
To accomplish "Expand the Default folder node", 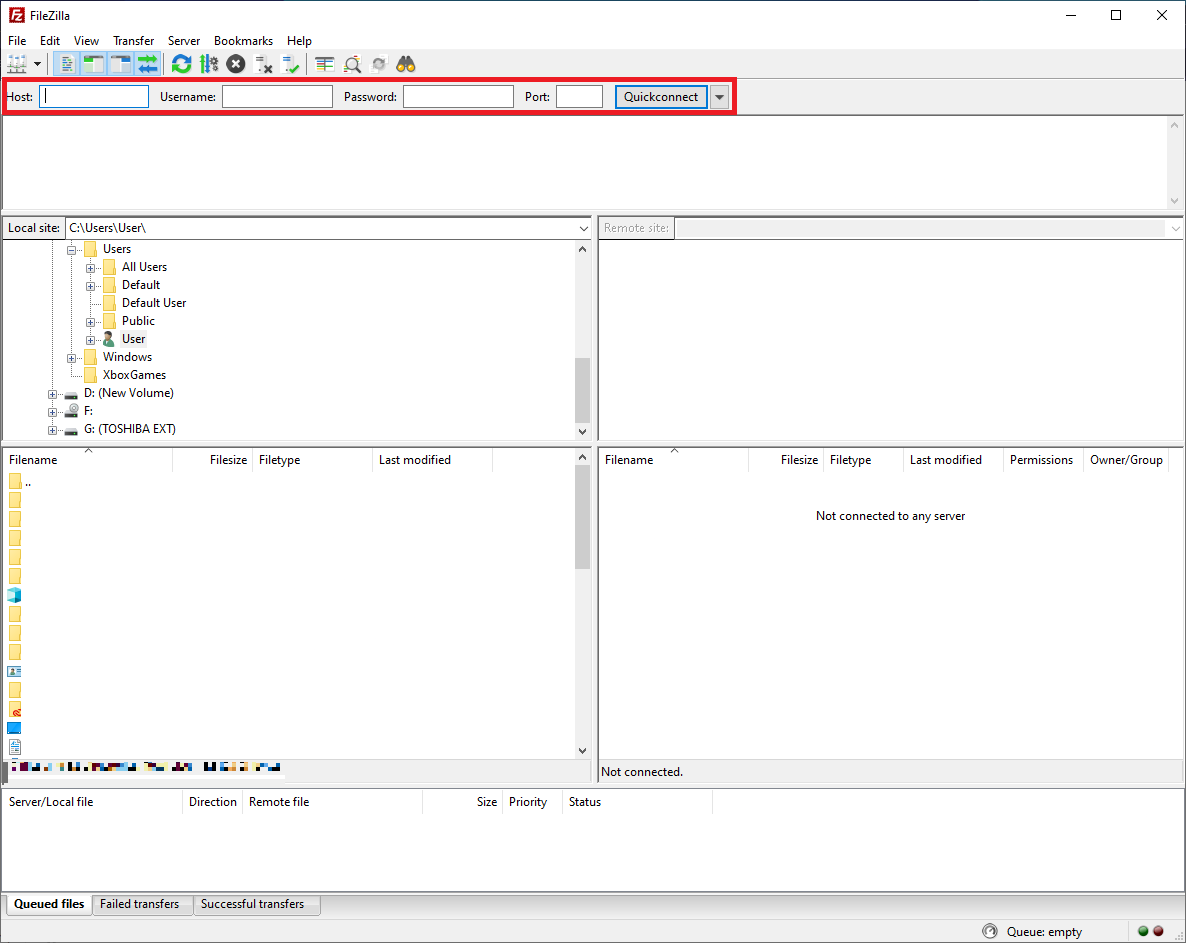I will 91,286.
